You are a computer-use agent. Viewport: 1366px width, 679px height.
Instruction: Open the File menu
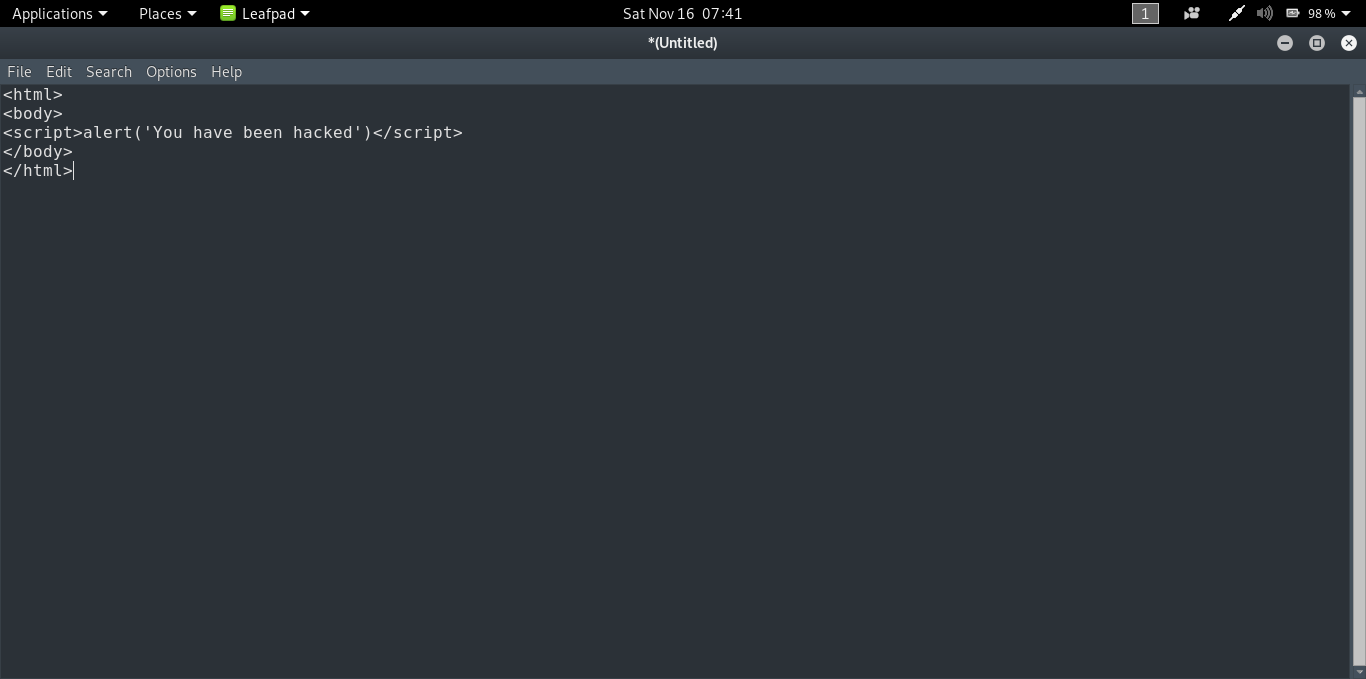click(19, 72)
